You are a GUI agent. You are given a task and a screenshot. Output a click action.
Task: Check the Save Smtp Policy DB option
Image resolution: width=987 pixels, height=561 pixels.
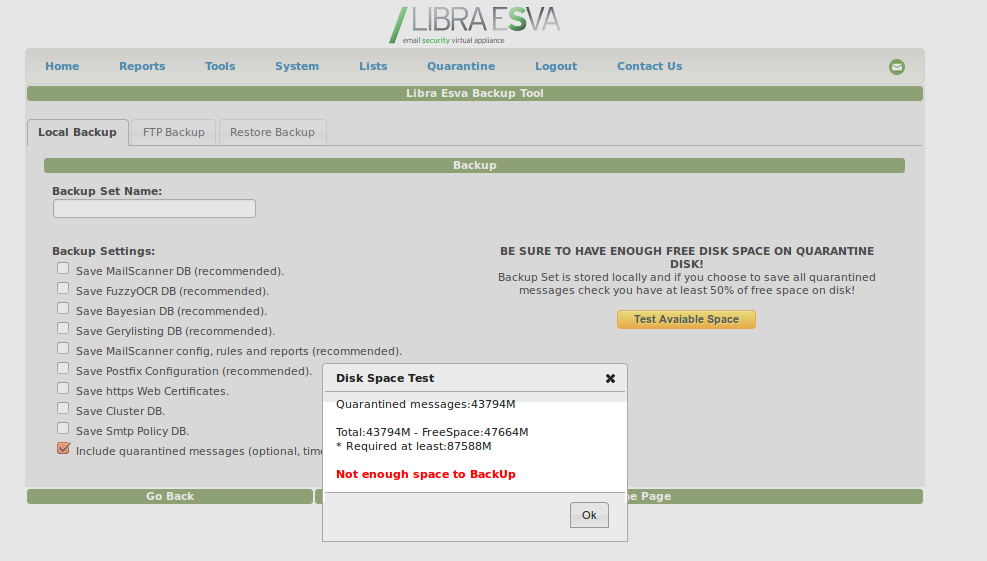63,429
